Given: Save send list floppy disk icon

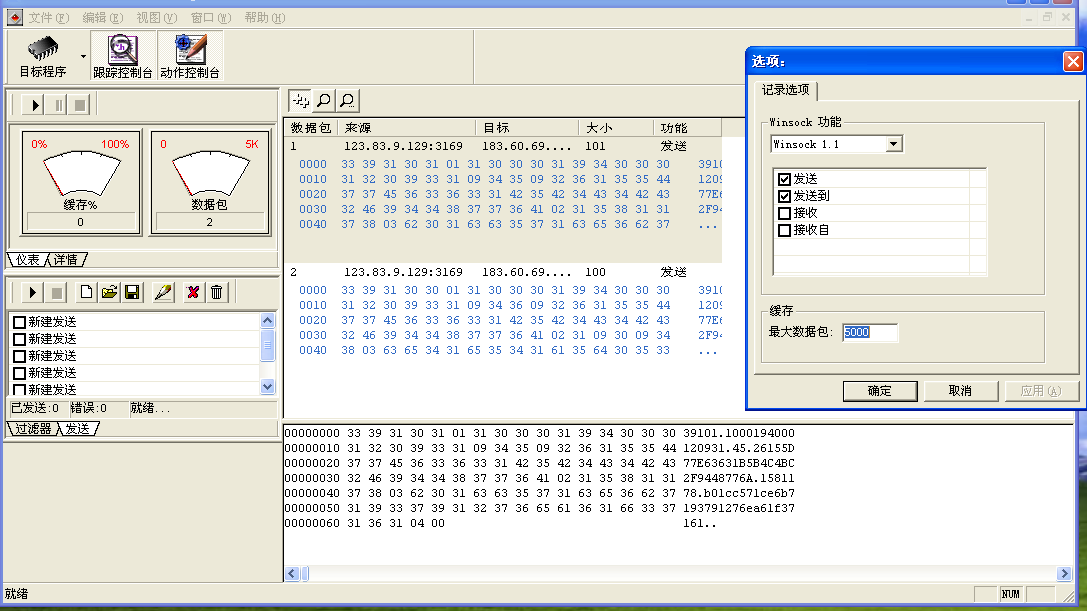Looking at the screenshot, I should click(132, 292).
